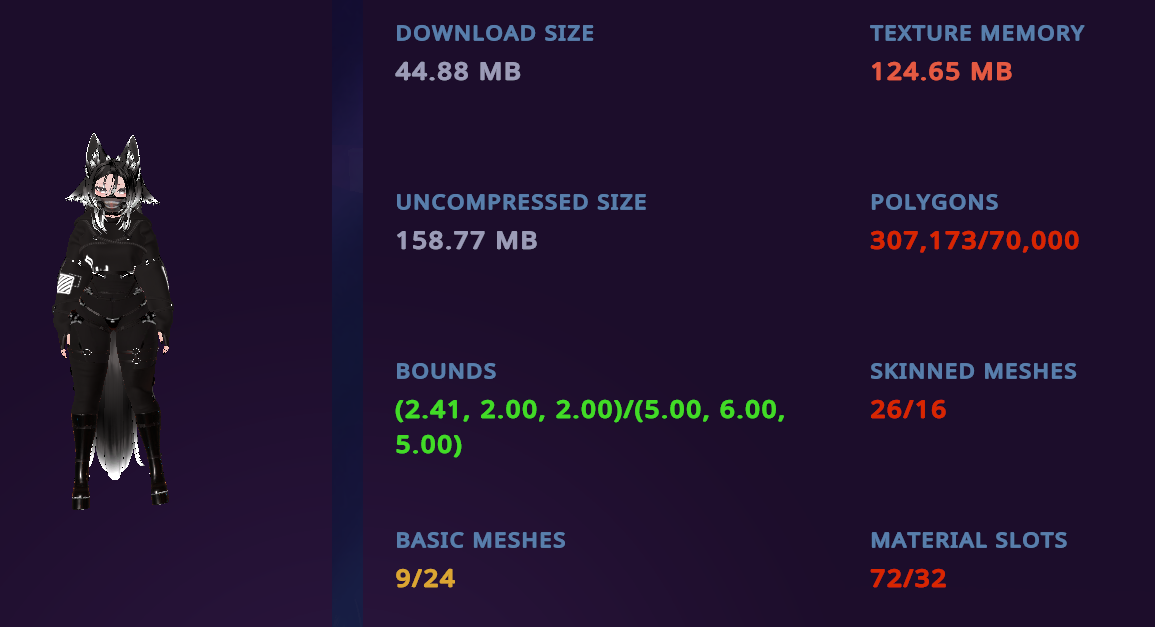Click the 124.65 MB texture memory value
Image resolution: width=1155 pixels, height=627 pixels.
coord(941,71)
